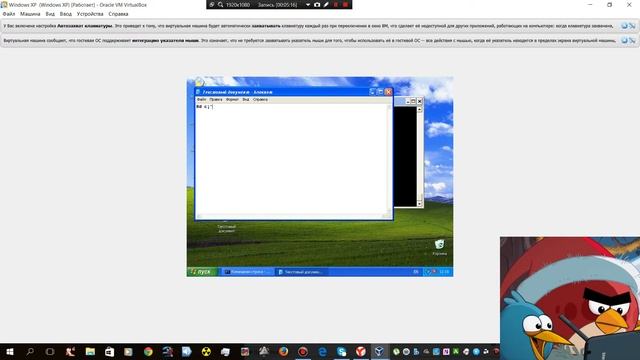This screenshot has height=360, width=640.
Task: Open Windows search from the taskbar magnifier
Action: (30, 351)
